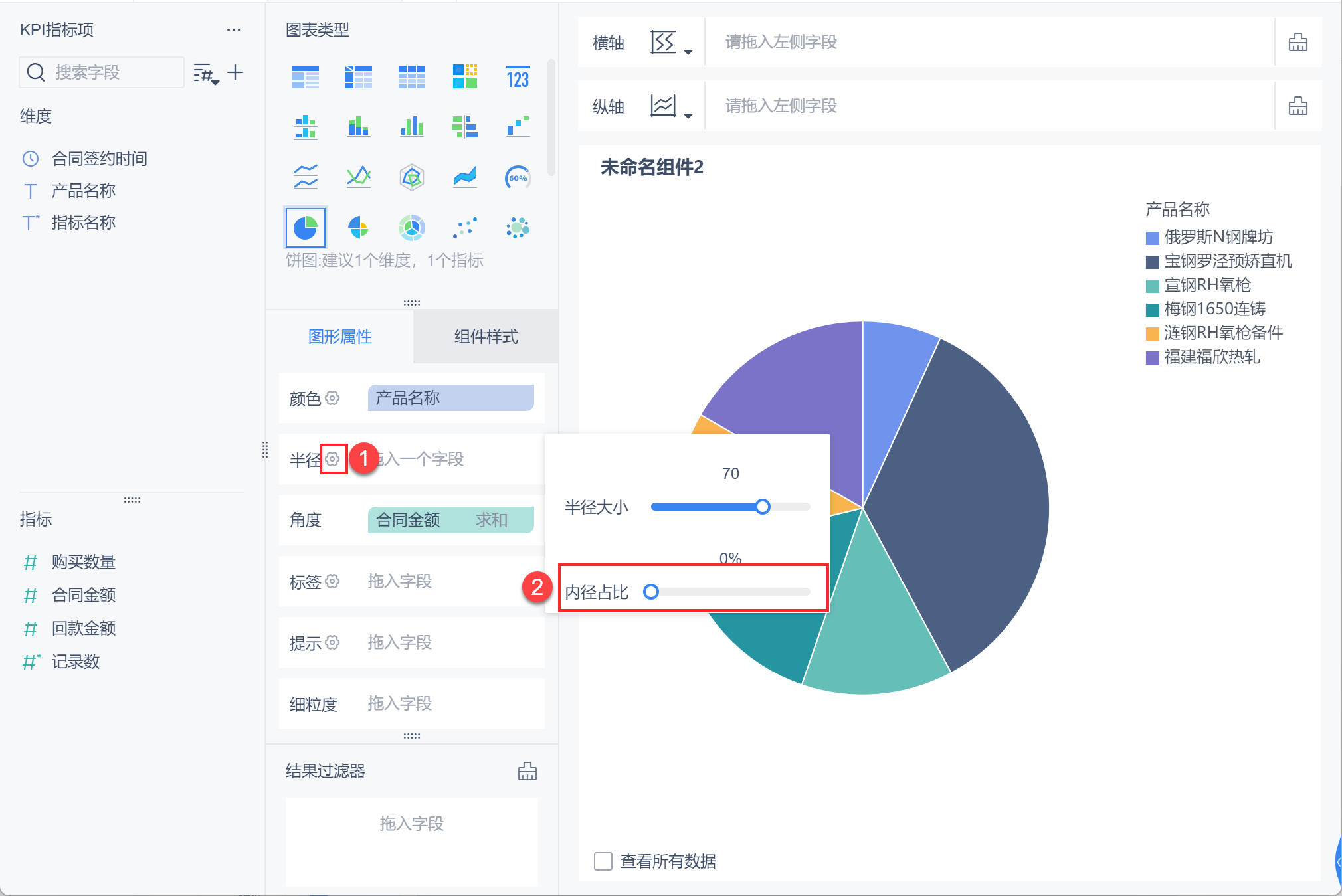Select the pie chart type icon
Viewport: 1342px width, 896px height.
pos(305,228)
